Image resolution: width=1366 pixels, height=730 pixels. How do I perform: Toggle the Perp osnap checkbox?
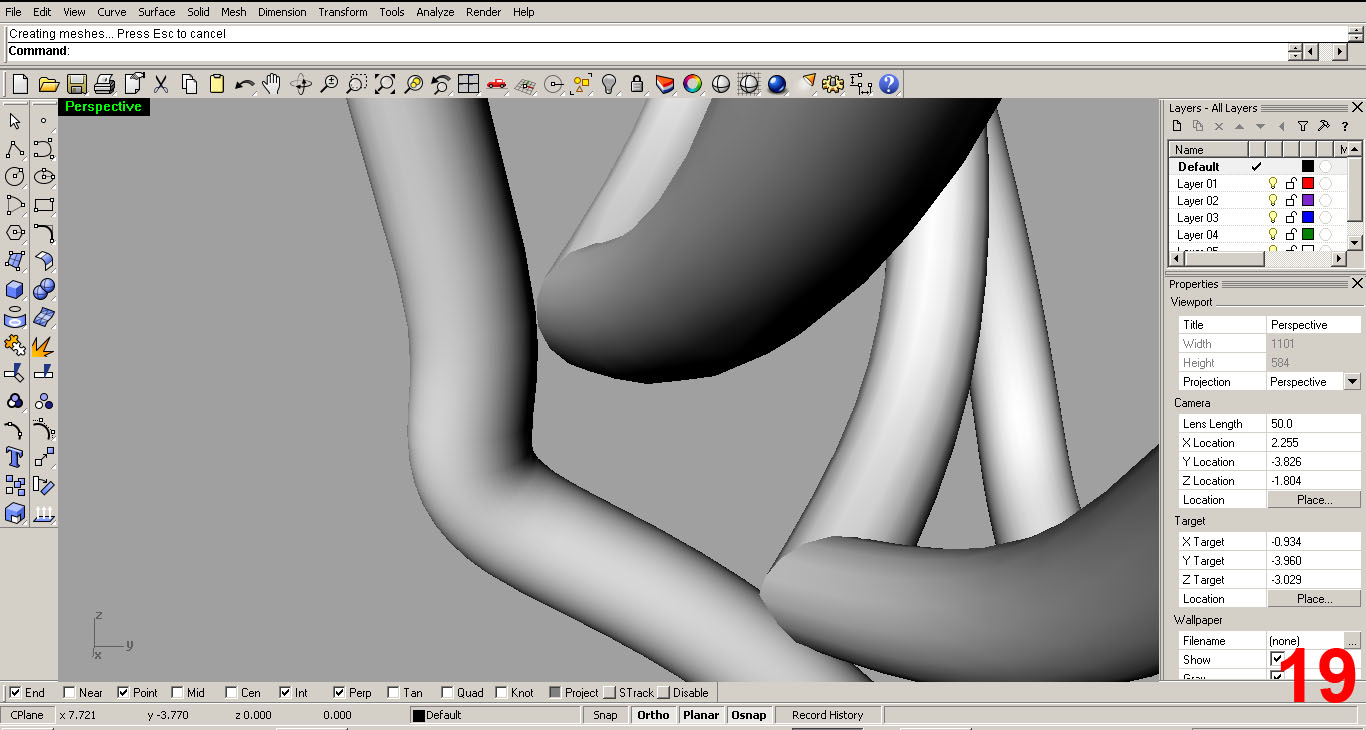click(x=339, y=692)
